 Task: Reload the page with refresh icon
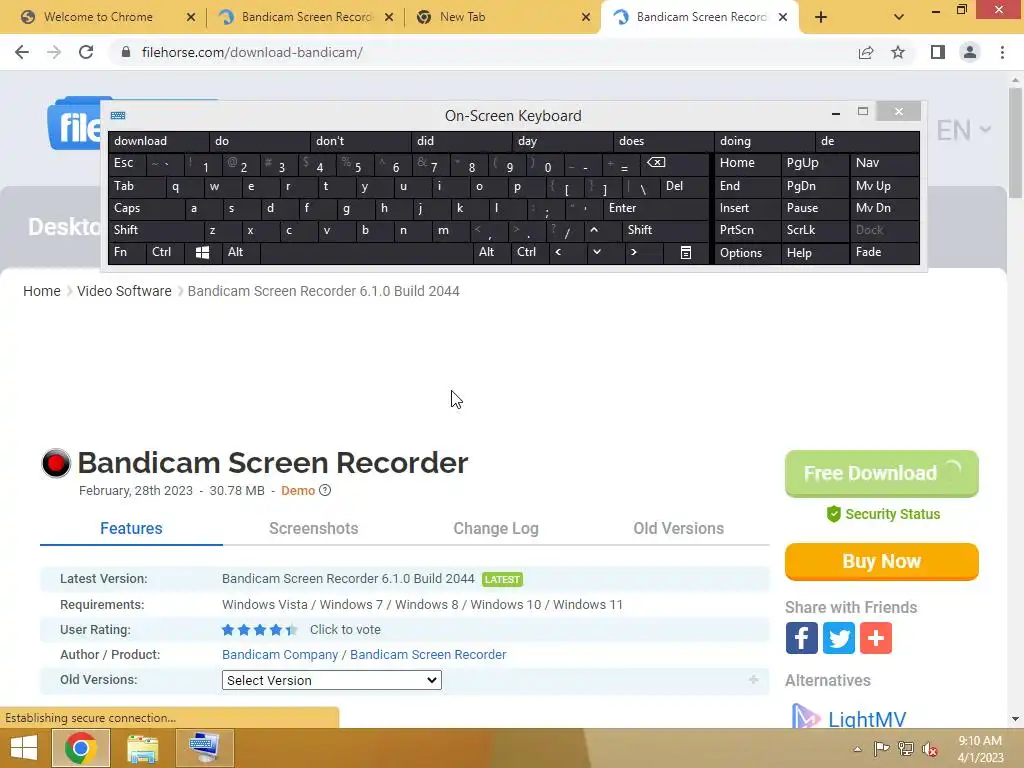point(86,52)
